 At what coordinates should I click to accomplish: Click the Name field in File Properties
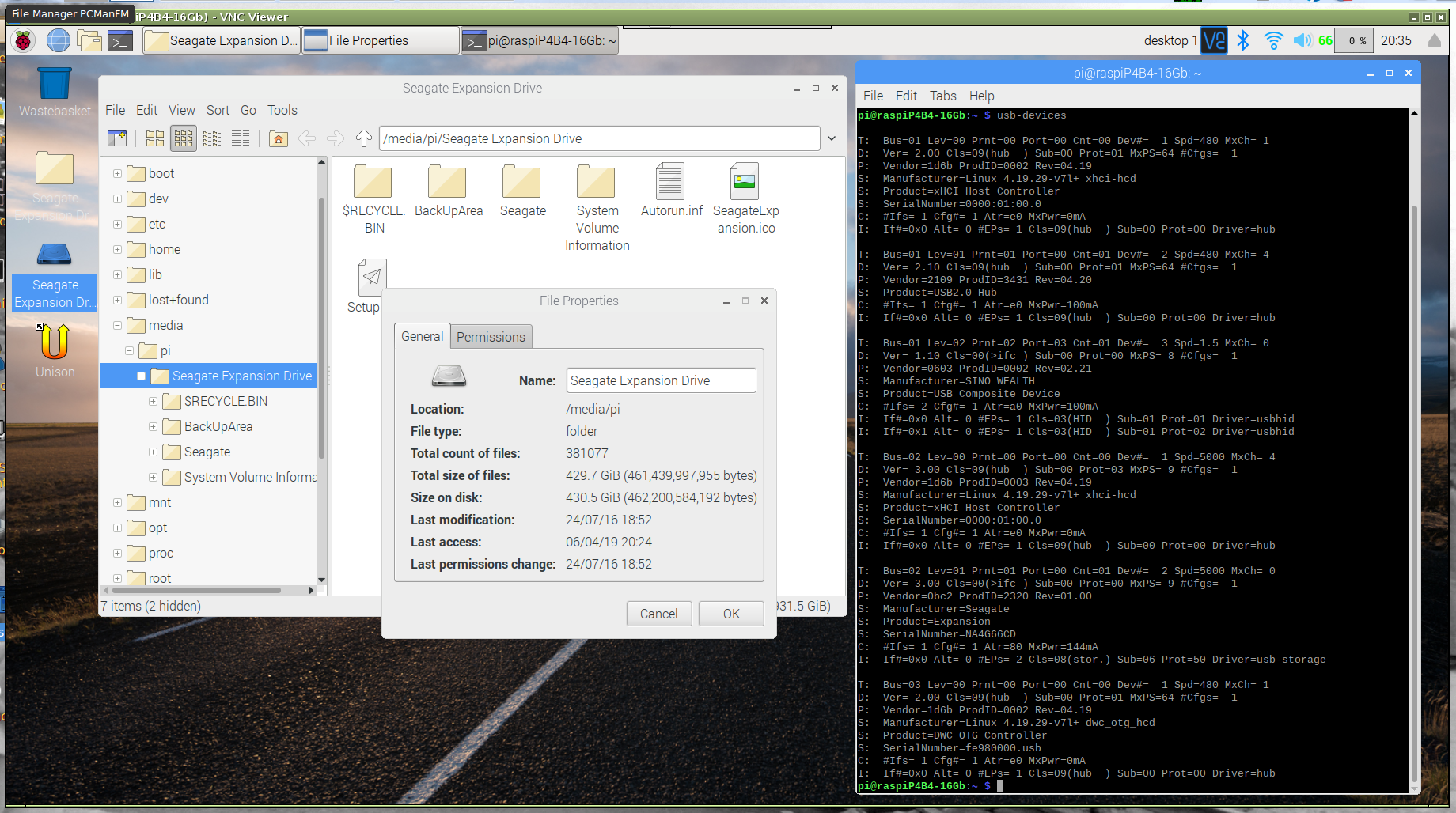pos(661,380)
